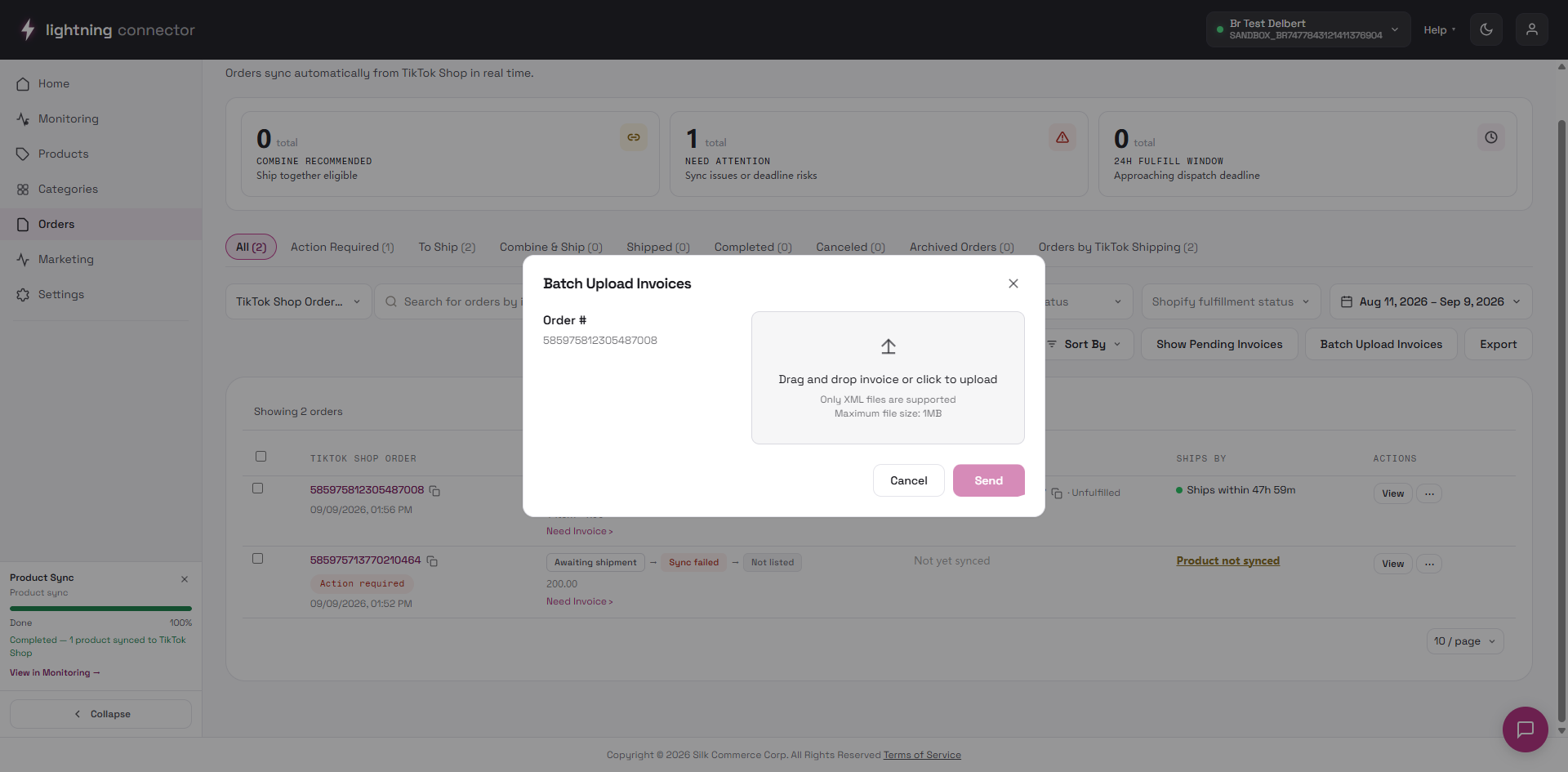Select checkbox for order 585975812305487008
Viewport: 1568px width, 772px height.
point(257,489)
